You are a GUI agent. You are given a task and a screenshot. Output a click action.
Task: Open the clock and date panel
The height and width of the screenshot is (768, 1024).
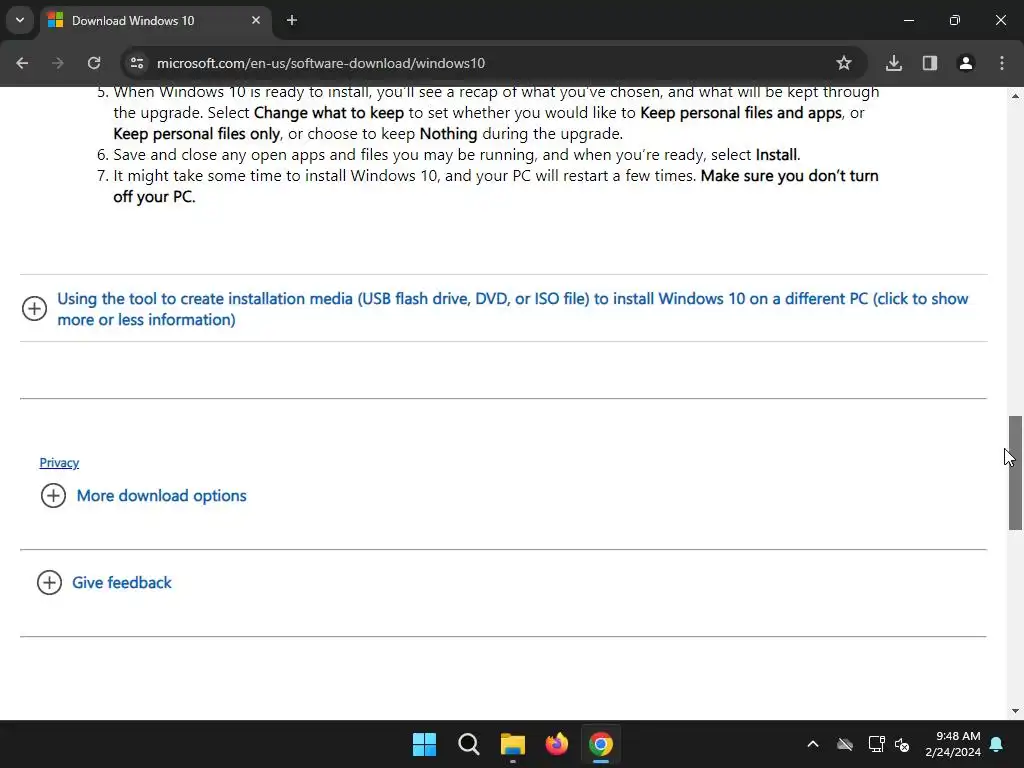953,744
